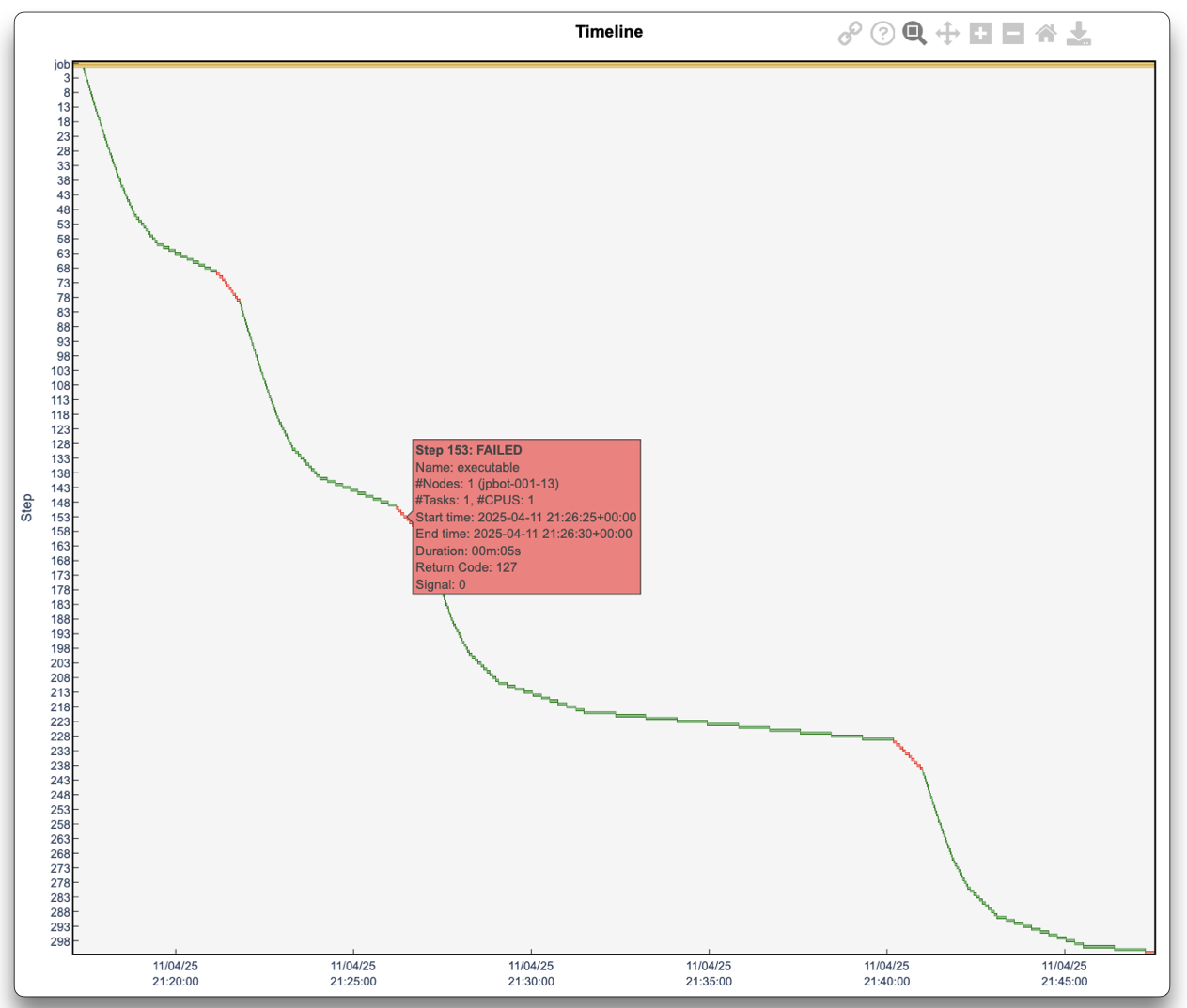
Task: Click the yellow job bar at top
Action: 613,65
